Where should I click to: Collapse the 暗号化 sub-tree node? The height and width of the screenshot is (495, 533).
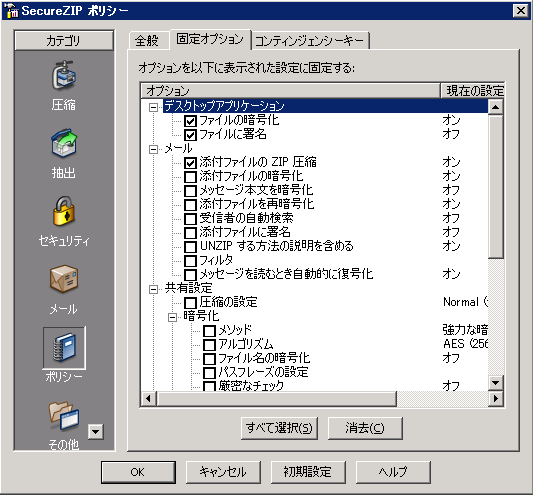(x=172, y=317)
